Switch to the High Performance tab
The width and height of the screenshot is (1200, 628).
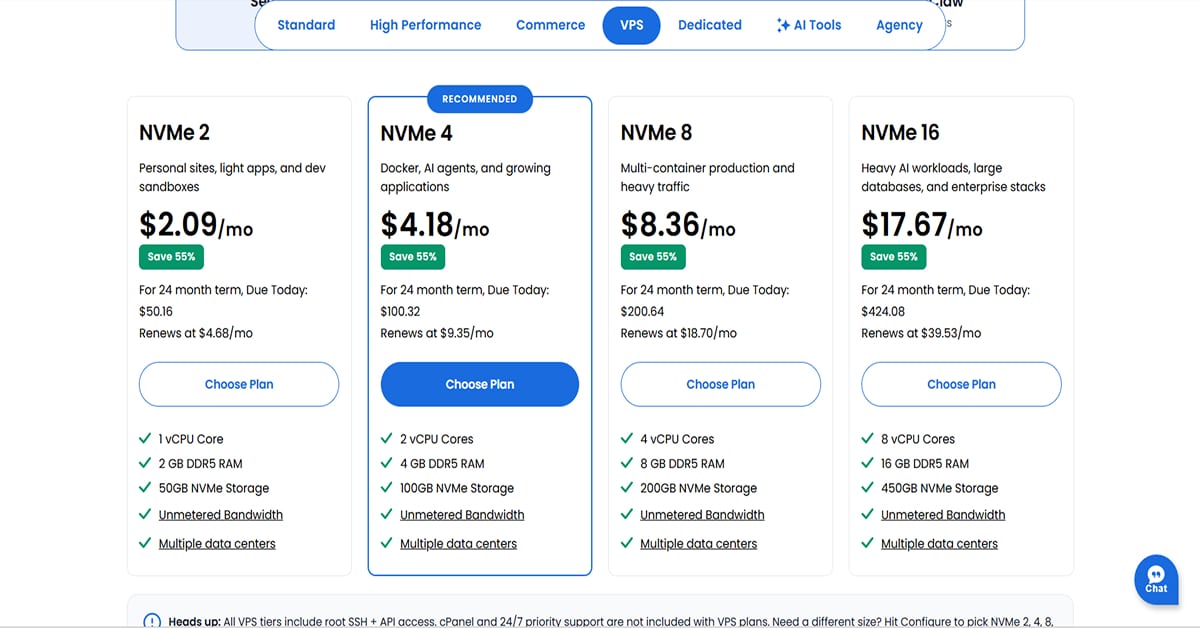(425, 25)
